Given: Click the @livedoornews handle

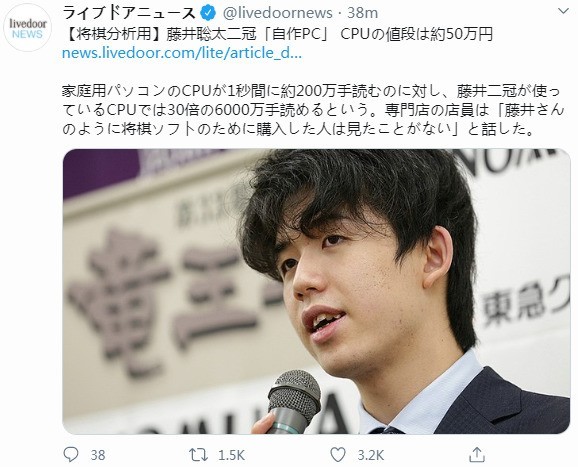Looking at the screenshot, I should coord(278,14).
